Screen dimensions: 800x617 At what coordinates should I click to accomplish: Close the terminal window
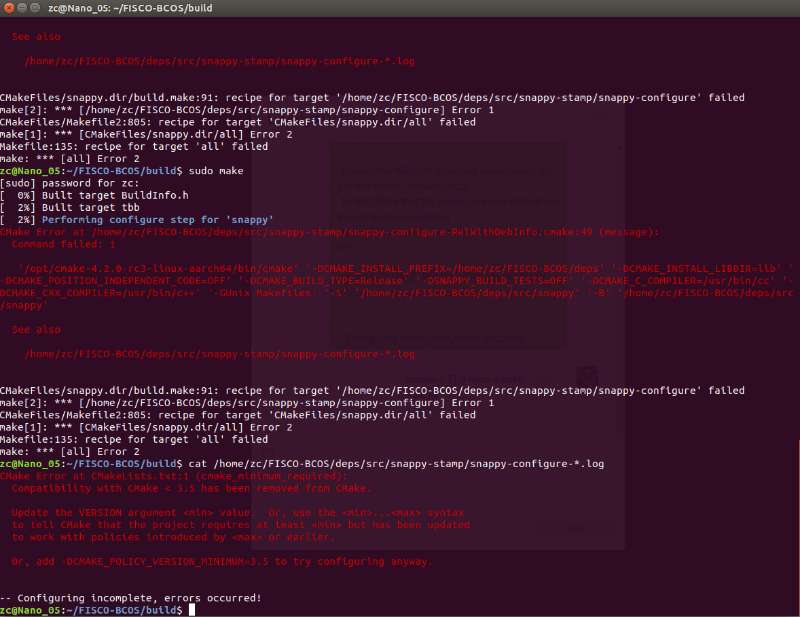[x=9, y=8]
